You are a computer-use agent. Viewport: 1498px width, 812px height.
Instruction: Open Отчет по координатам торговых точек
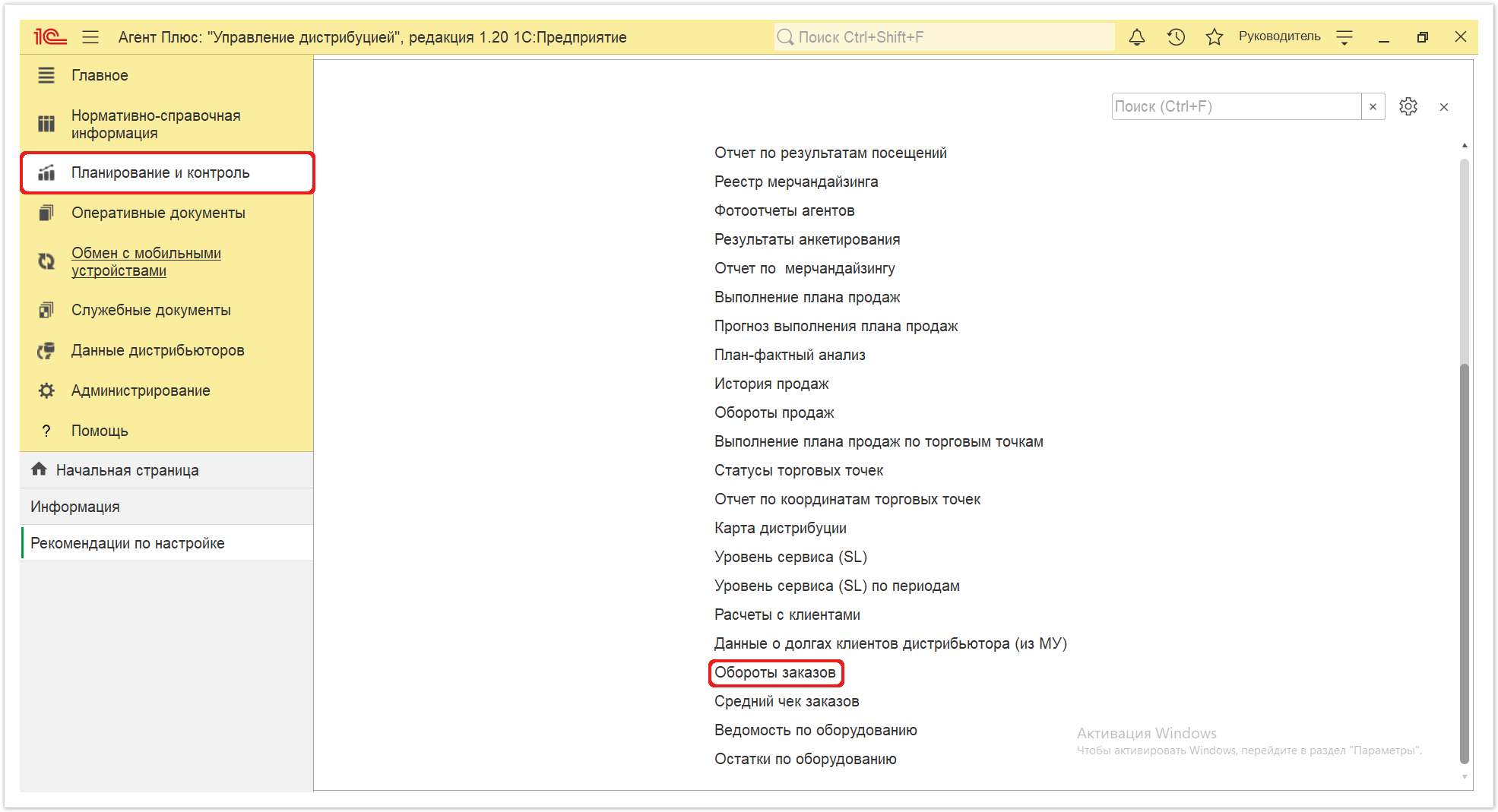click(x=847, y=499)
